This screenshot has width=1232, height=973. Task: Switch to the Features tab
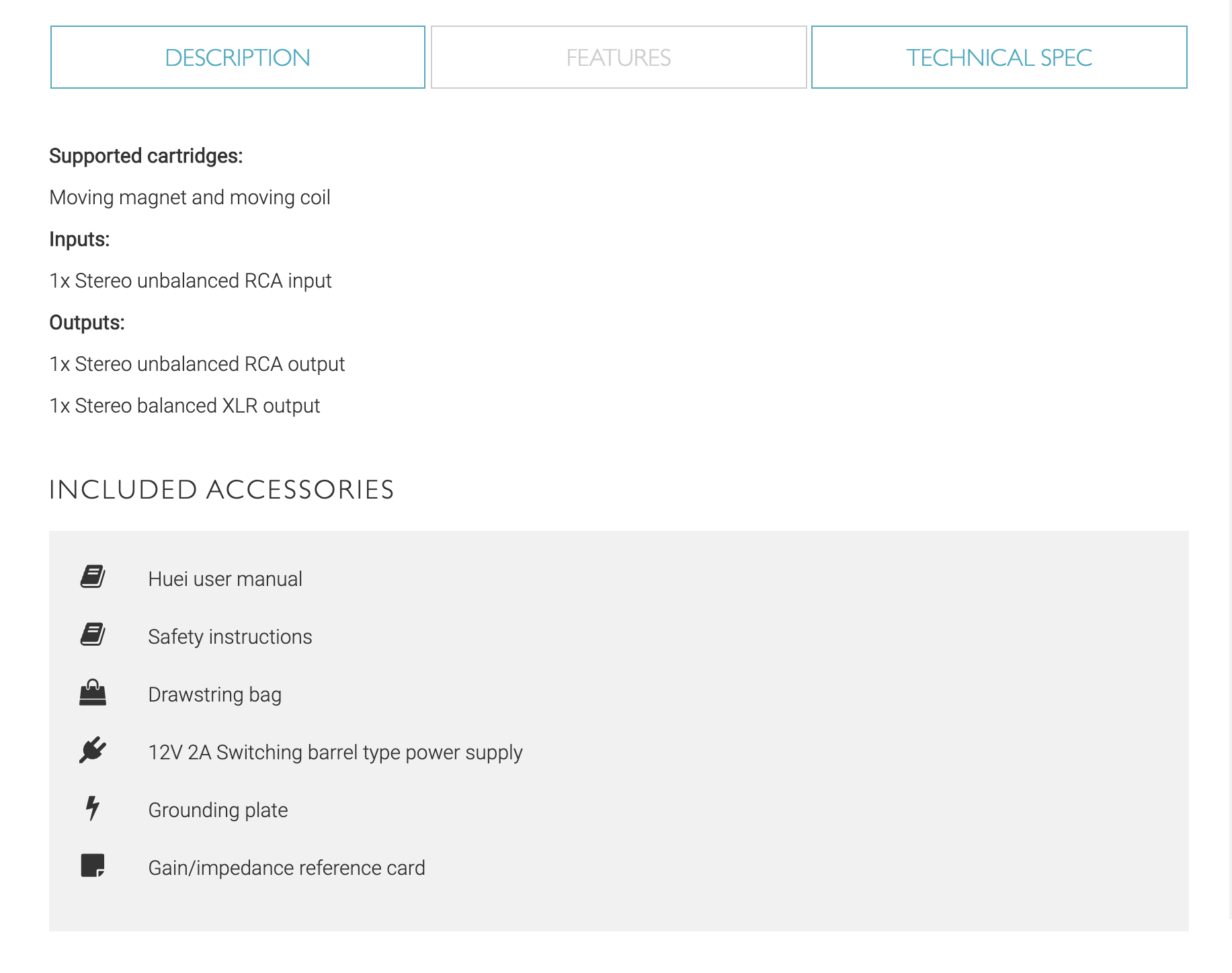click(x=618, y=58)
